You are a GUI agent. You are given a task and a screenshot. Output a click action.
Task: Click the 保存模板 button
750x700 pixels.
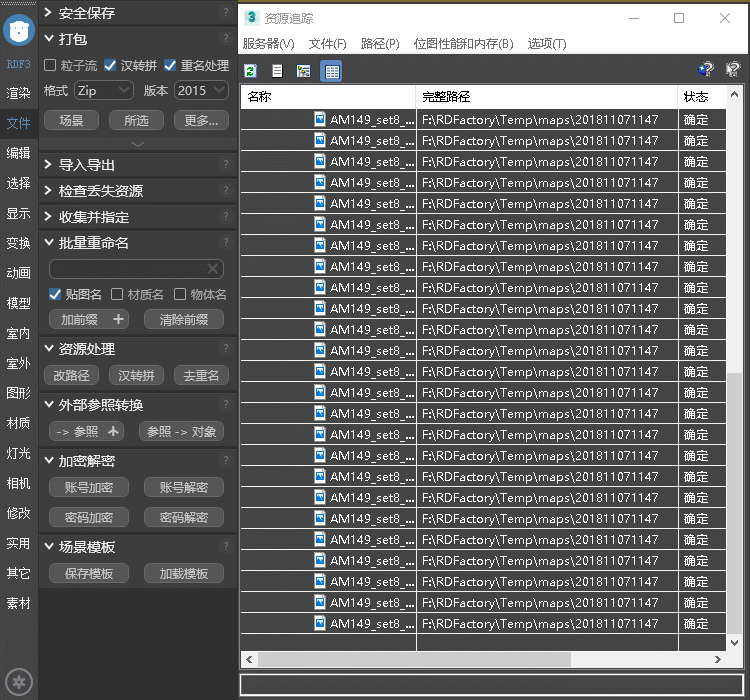point(88,573)
